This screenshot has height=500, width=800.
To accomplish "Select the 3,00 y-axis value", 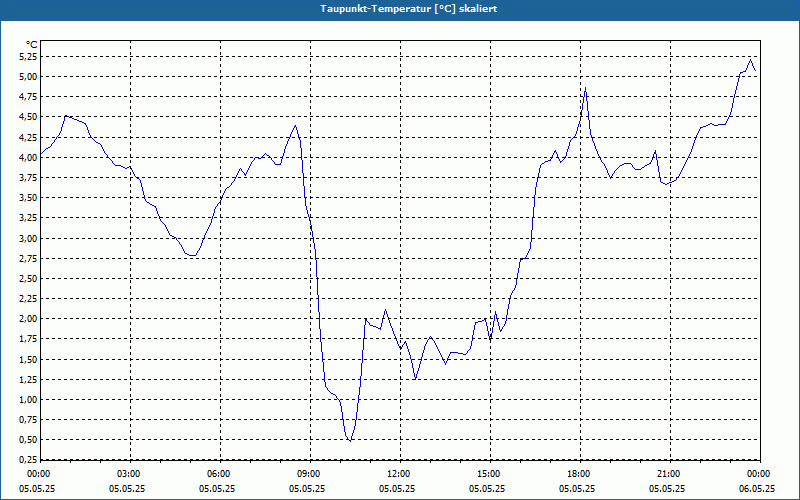I will pyautogui.click(x=27, y=239).
